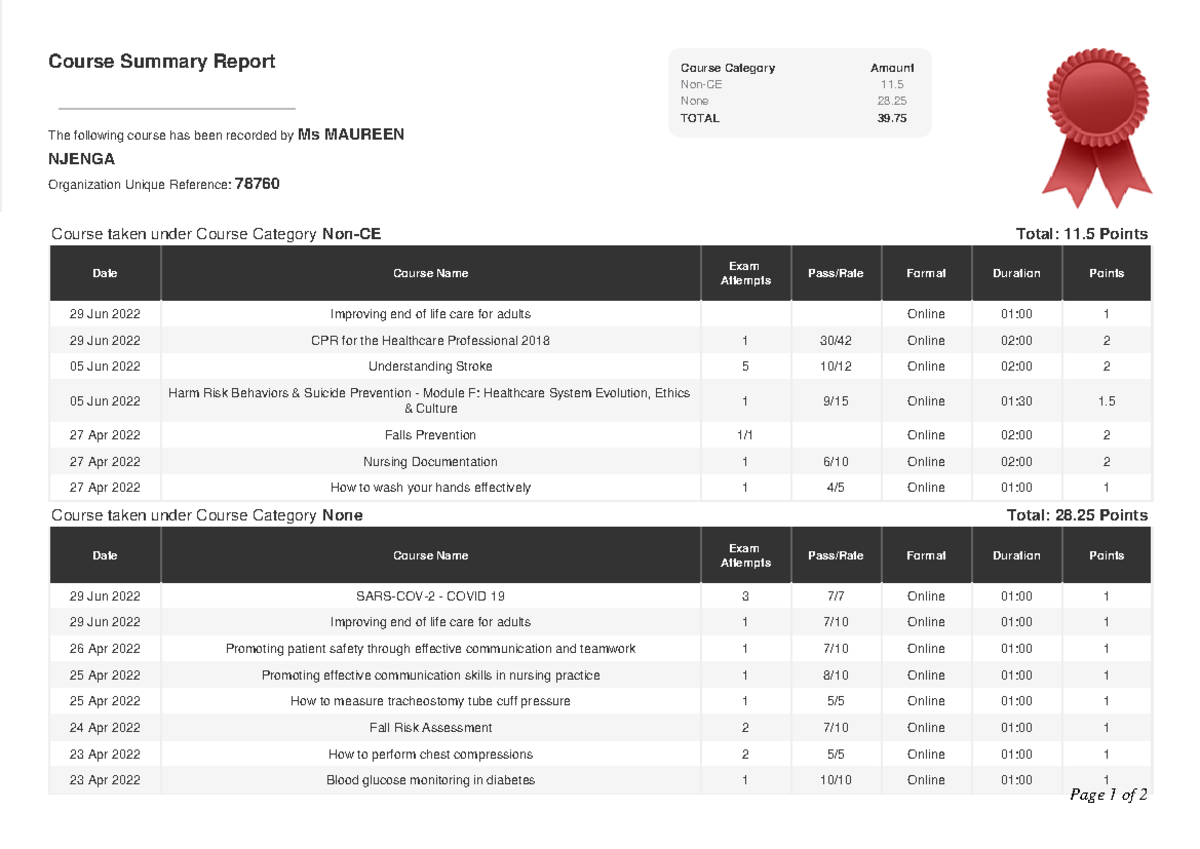Click the 30/42 pass rate value
Viewport: 1200px width, 849px height.
(836, 340)
